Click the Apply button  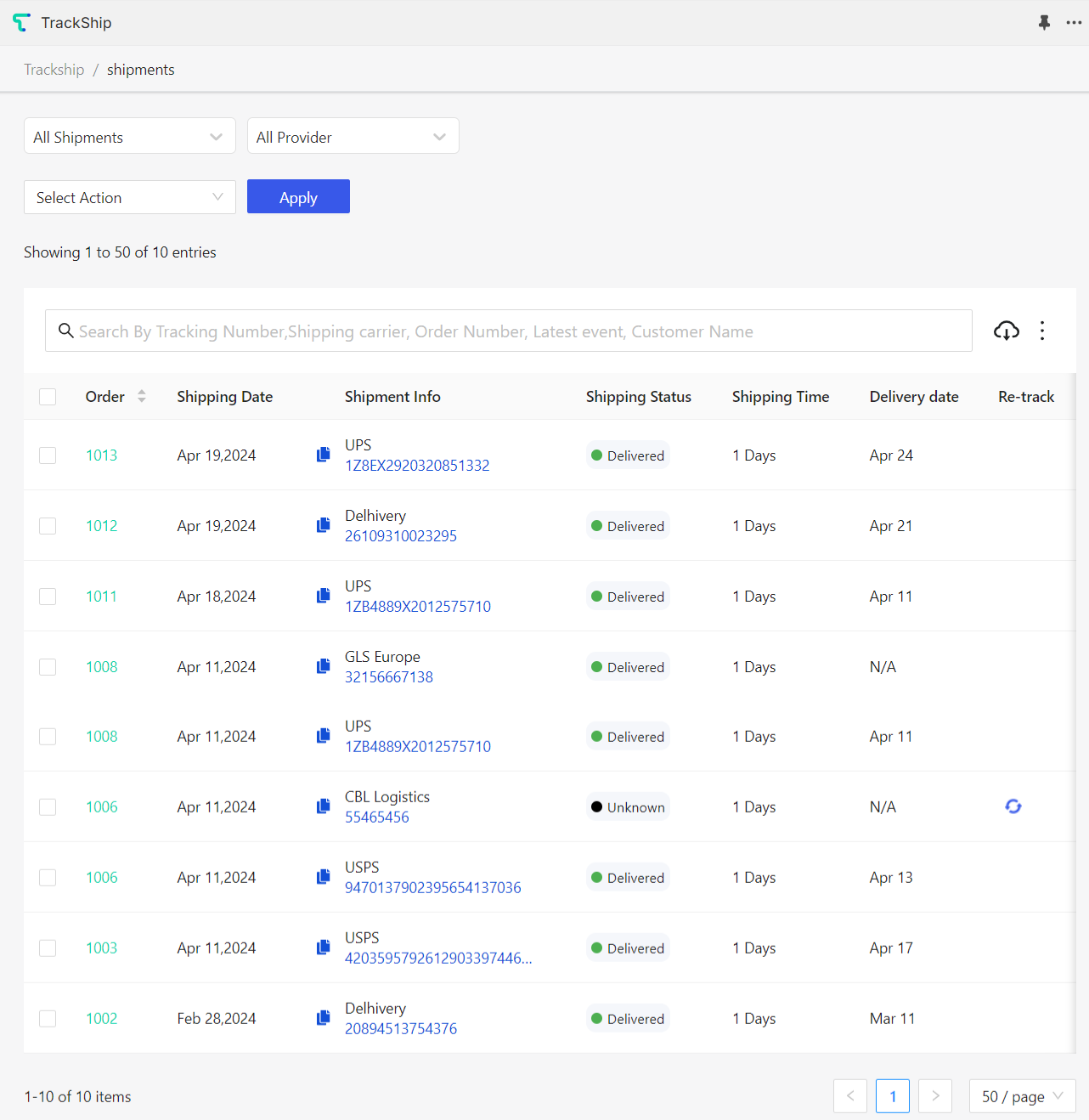(298, 196)
